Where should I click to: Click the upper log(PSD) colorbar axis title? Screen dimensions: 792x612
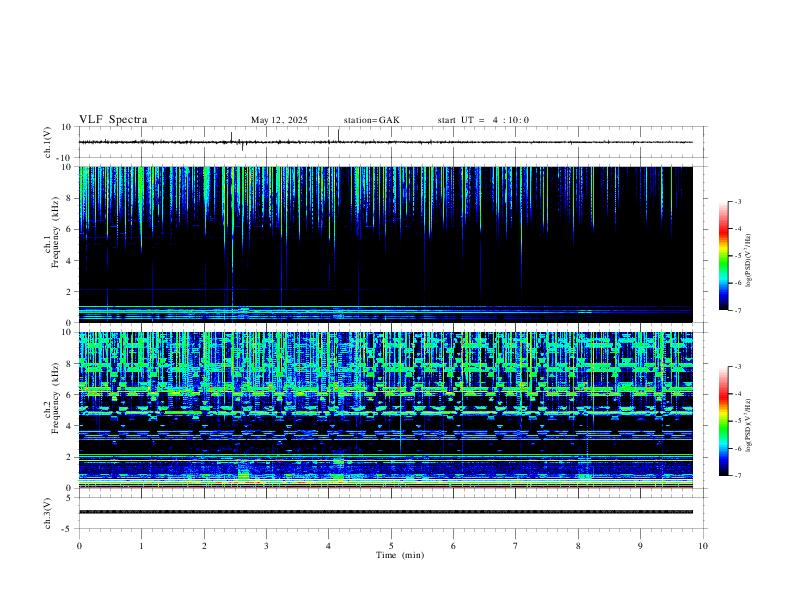pyautogui.click(x=749, y=261)
